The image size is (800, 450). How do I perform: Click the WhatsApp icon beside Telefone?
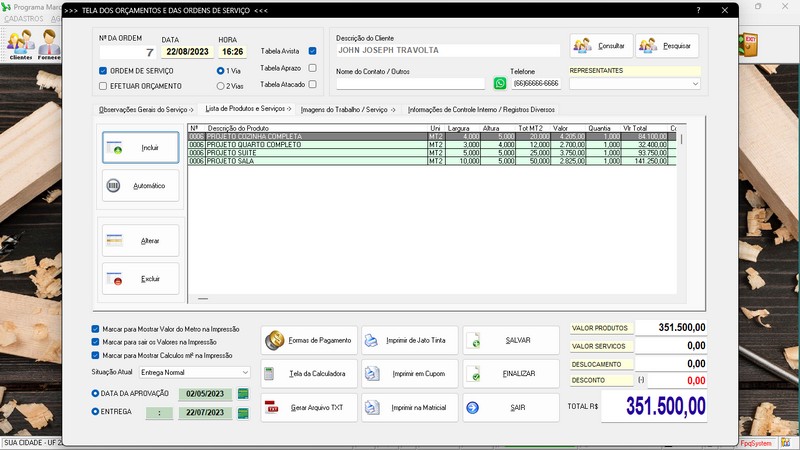pos(500,84)
